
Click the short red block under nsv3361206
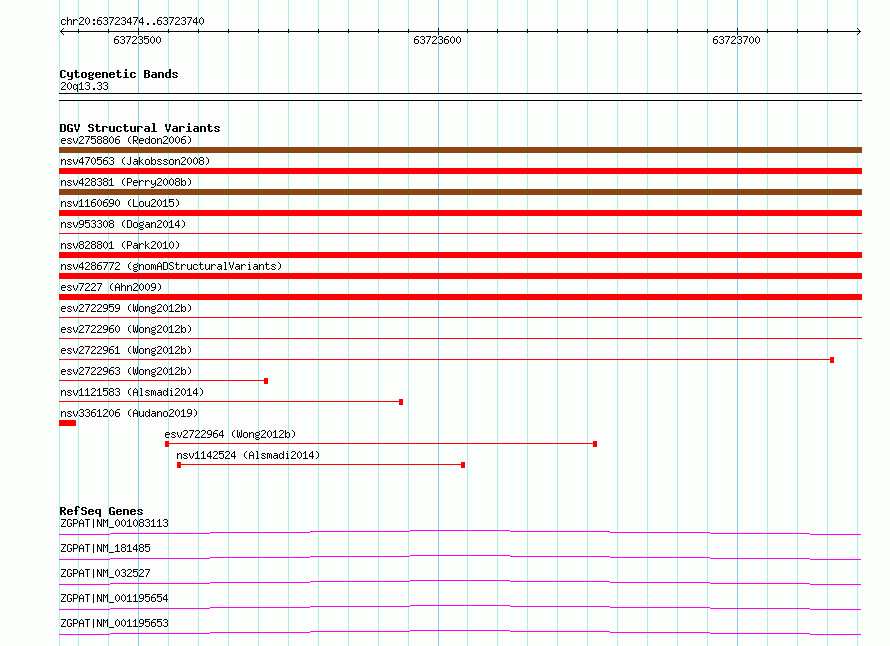click(x=68, y=423)
